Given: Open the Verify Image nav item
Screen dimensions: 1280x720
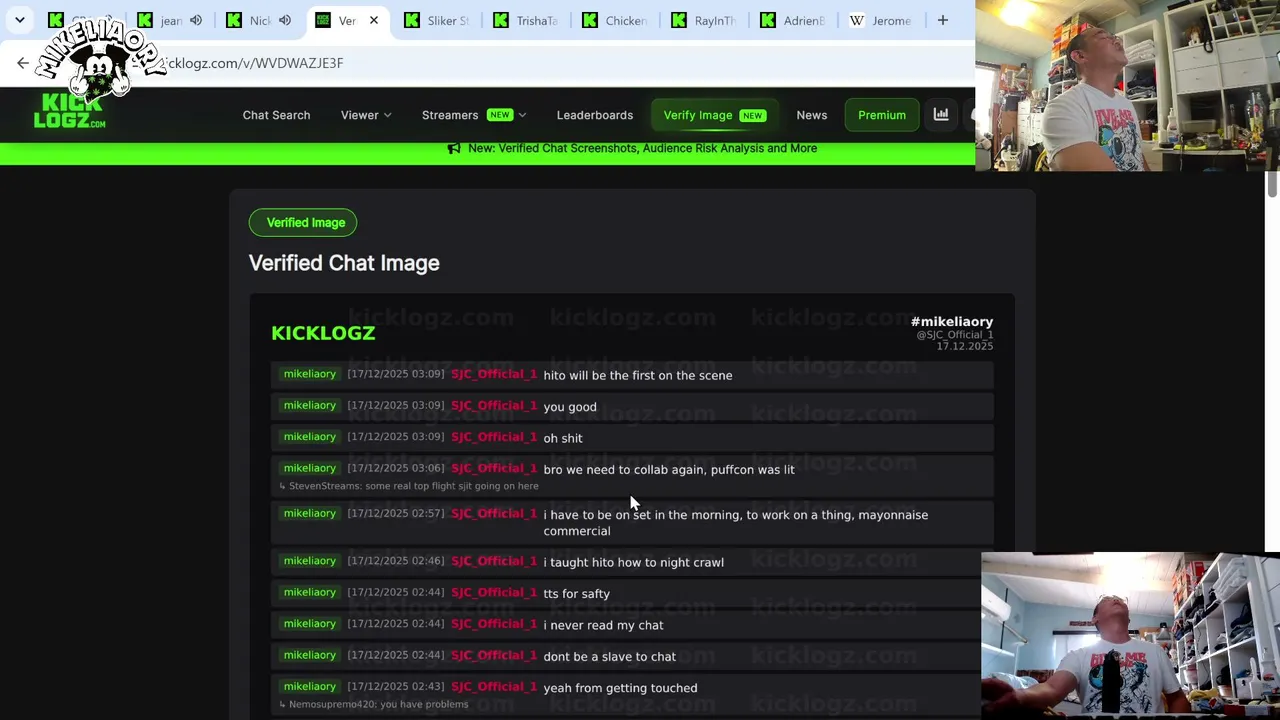Looking at the screenshot, I should click(714, 115).
